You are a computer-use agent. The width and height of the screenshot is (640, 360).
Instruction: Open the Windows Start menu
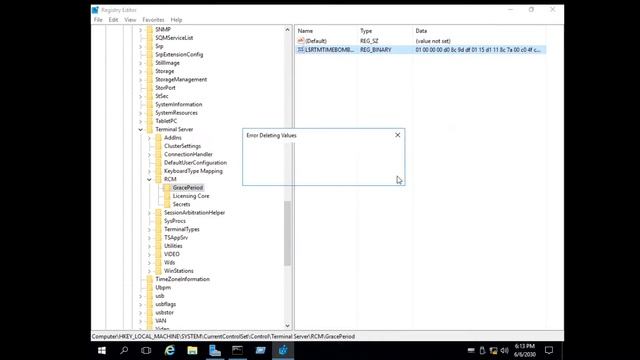102,350
